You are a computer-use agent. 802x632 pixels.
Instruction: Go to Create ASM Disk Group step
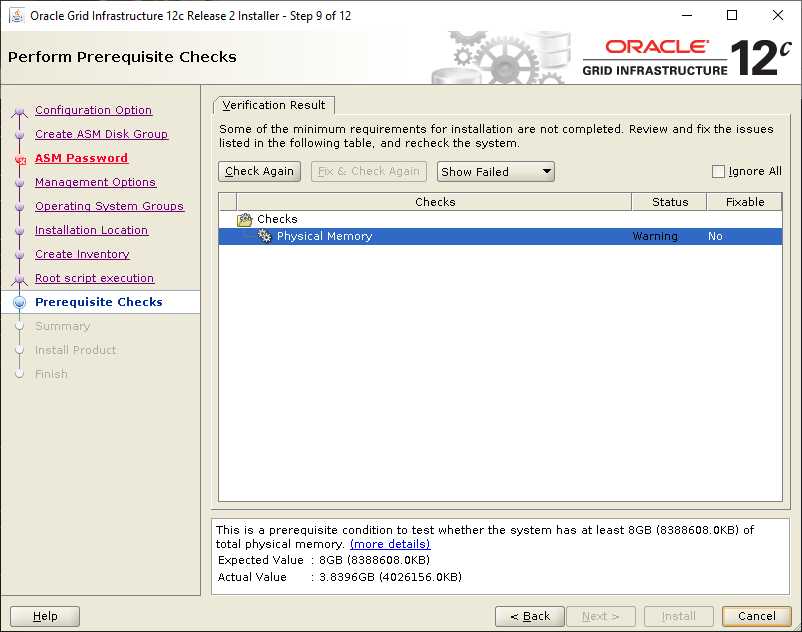[101, 134]
